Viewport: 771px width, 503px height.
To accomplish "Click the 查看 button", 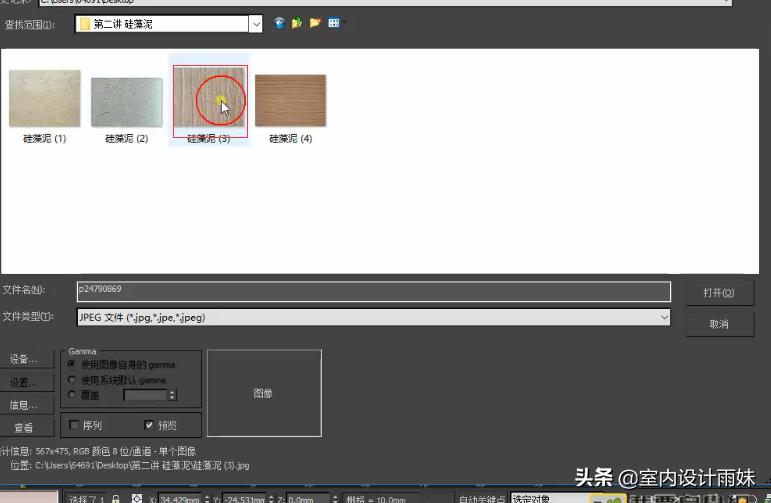I will coord(25,428).
